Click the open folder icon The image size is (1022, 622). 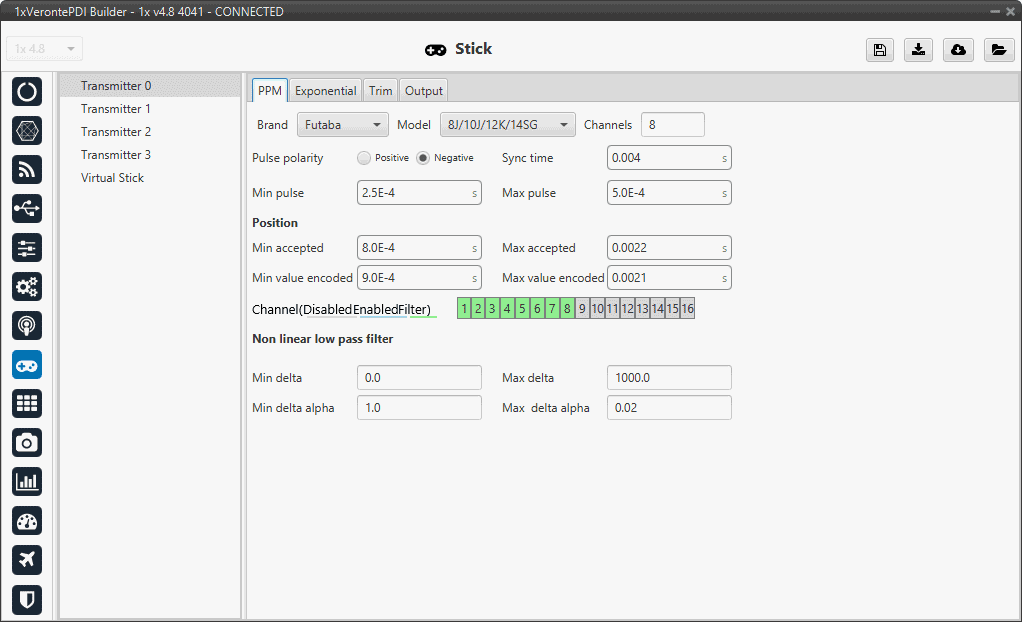[x=998, y=50]
